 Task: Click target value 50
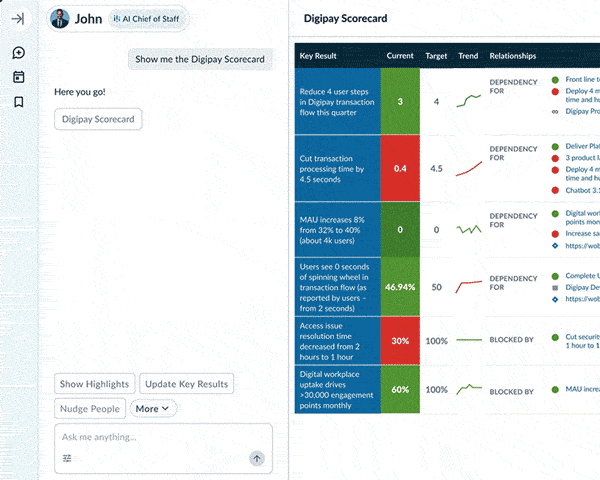[437, 287]
